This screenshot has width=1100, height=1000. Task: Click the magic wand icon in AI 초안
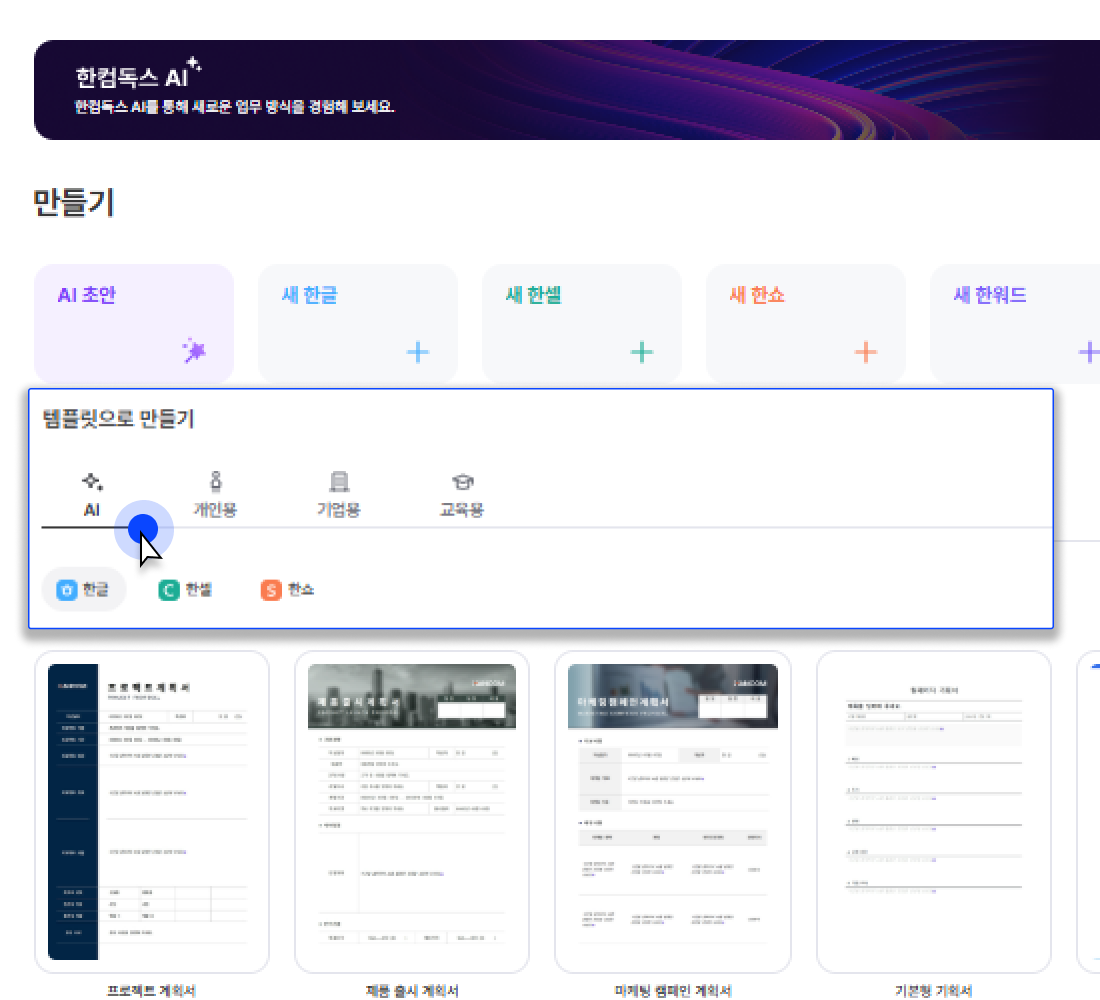tap(194, 350)
